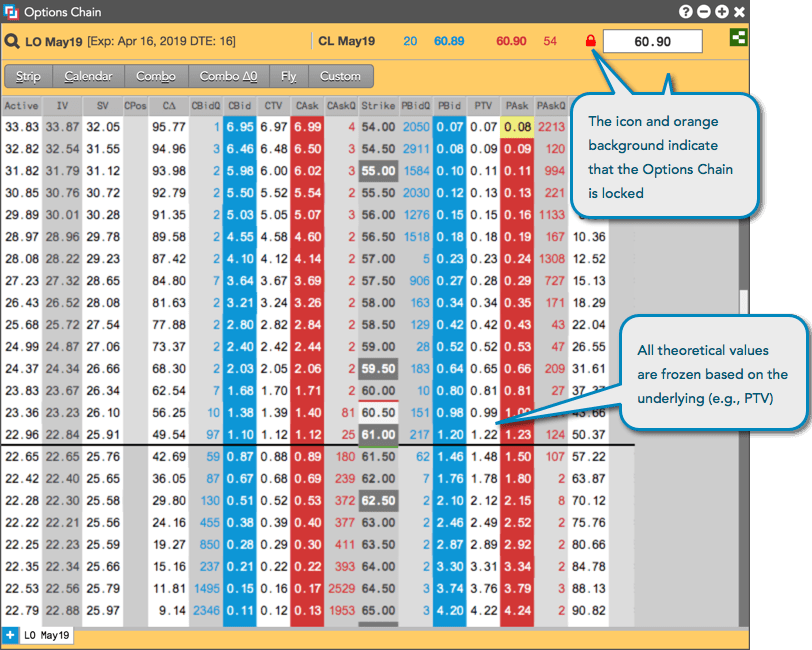Click call bid quantity 2346 cell
Image resolution: width=812 pixels, height=650 pixels.
coord(206,611)
